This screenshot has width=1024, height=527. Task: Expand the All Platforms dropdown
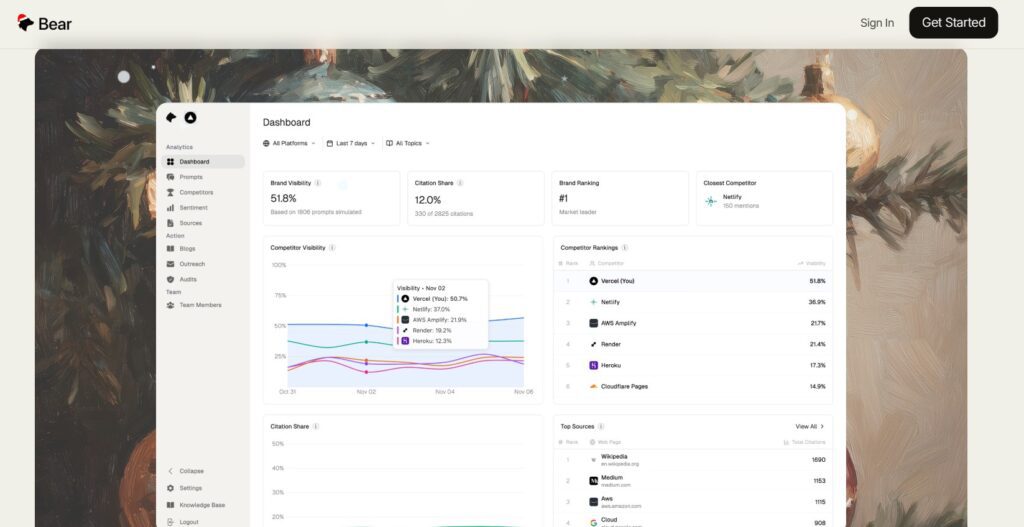click(x=289, y=143)
